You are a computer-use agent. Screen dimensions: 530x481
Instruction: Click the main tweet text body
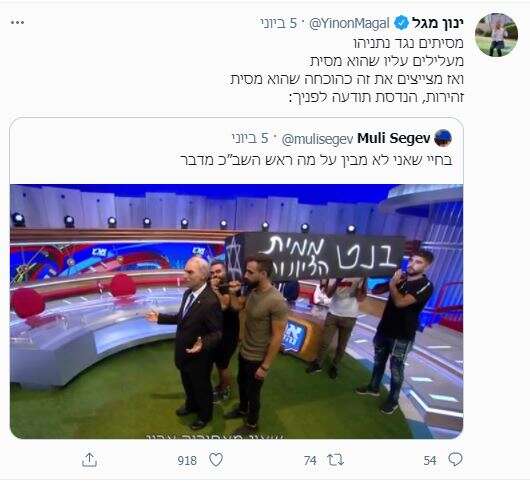coord(347,70)
